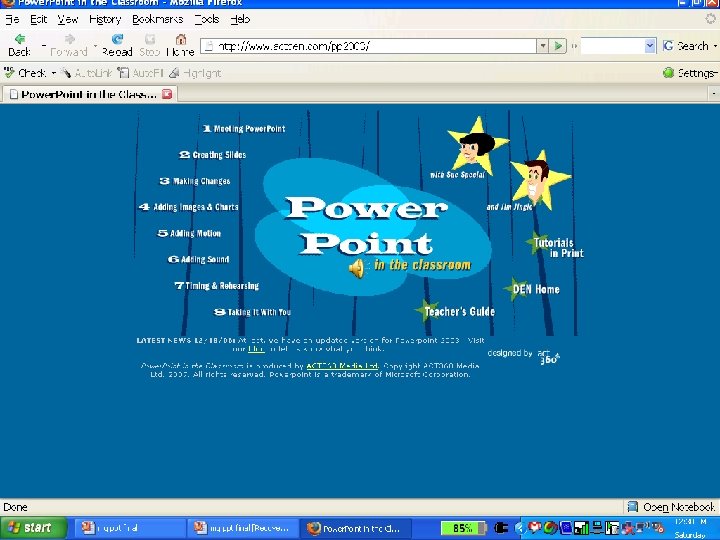Click the power plug tray icon

[501, 528]
